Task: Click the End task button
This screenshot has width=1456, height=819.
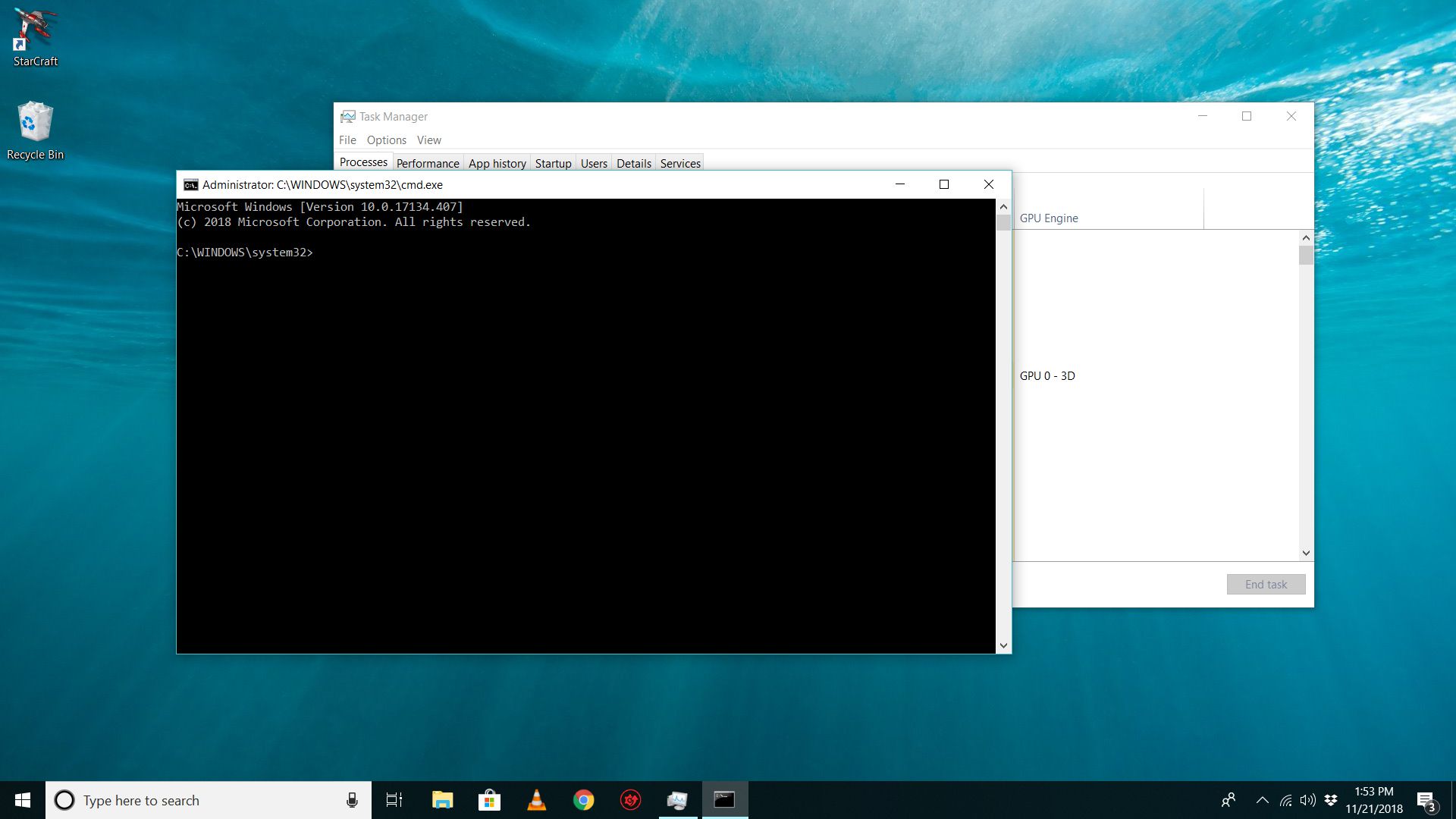Action: (x=1265, y=584)
